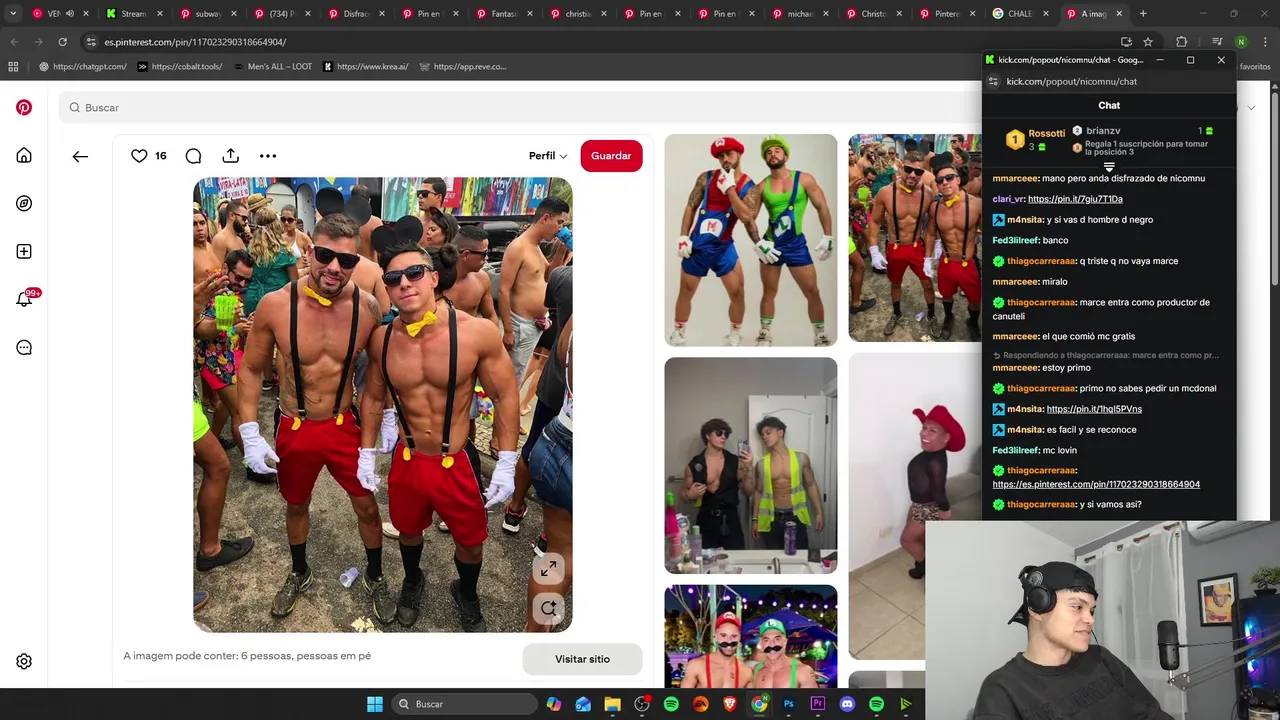The height and width of the screenshot is (720, 1280).
Task: Open File Explorer from the taskbar
Action: (x=612, y=704)
